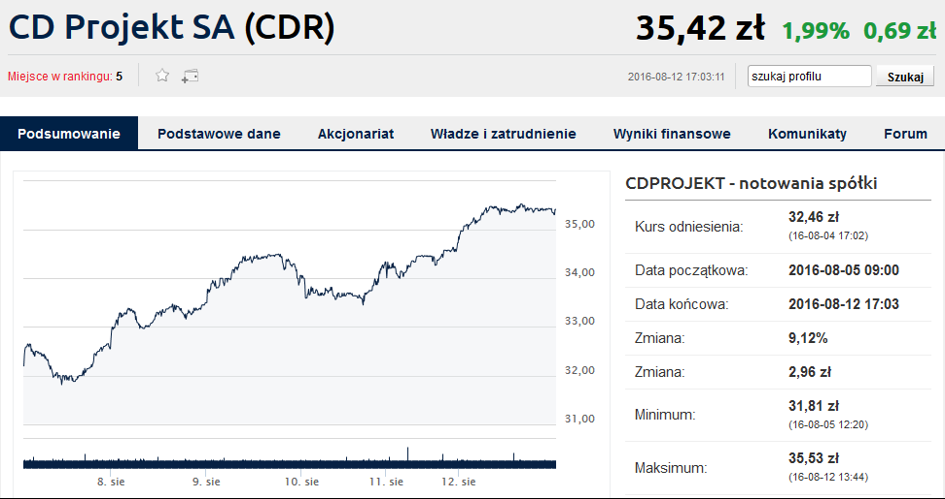Screen dimensions: 945x499
Task: Open the Komunikaty tab
Action: [x=807, y=133]
